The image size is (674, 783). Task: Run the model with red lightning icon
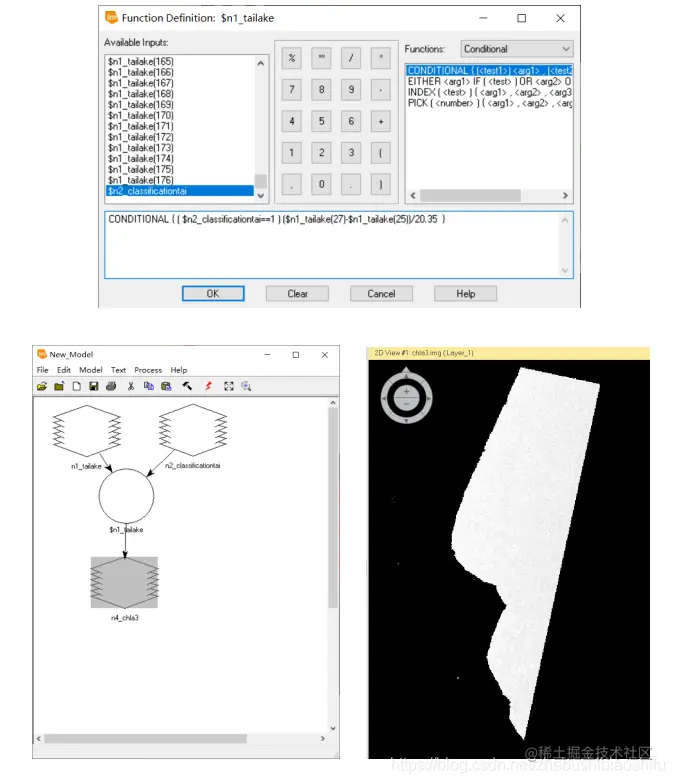pyautogui.click(x=208, y=386)
